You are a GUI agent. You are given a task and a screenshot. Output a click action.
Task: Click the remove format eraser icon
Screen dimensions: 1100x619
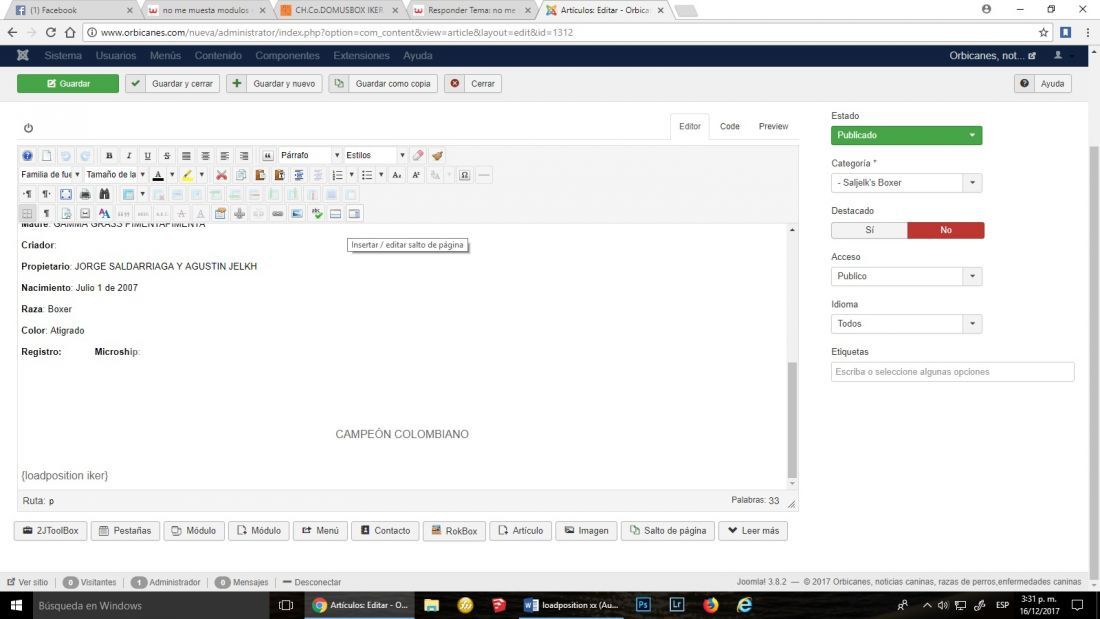[418, 155]
